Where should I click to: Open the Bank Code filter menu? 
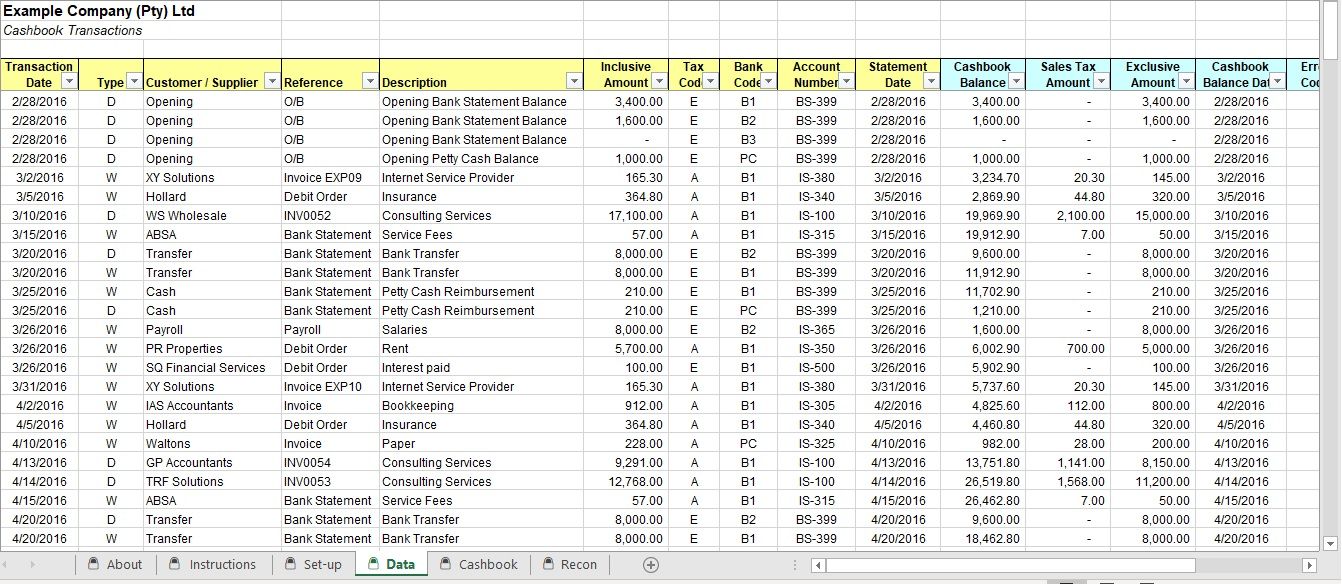[x=766, y=82]
